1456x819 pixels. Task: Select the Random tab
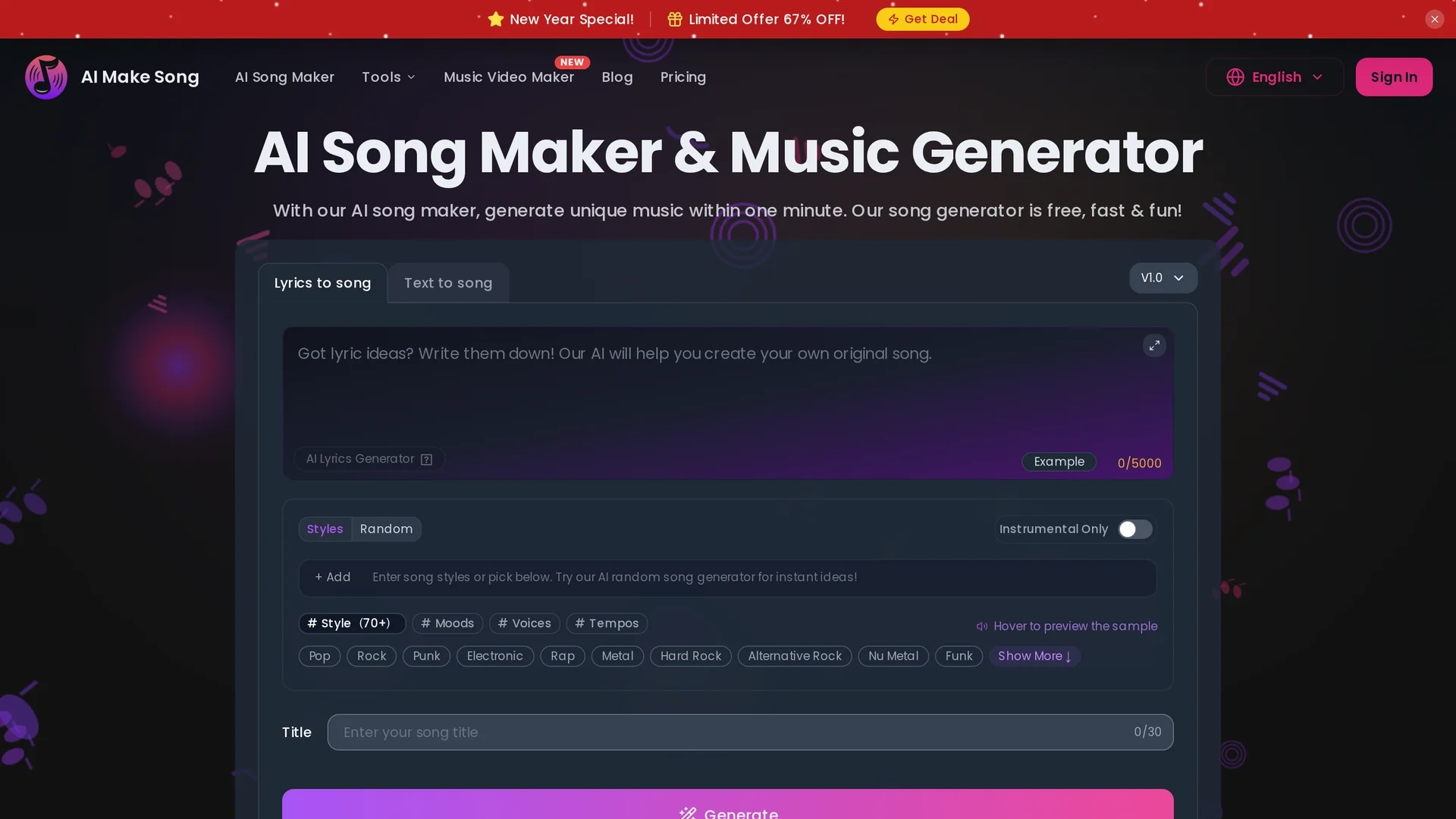[386, 529]
